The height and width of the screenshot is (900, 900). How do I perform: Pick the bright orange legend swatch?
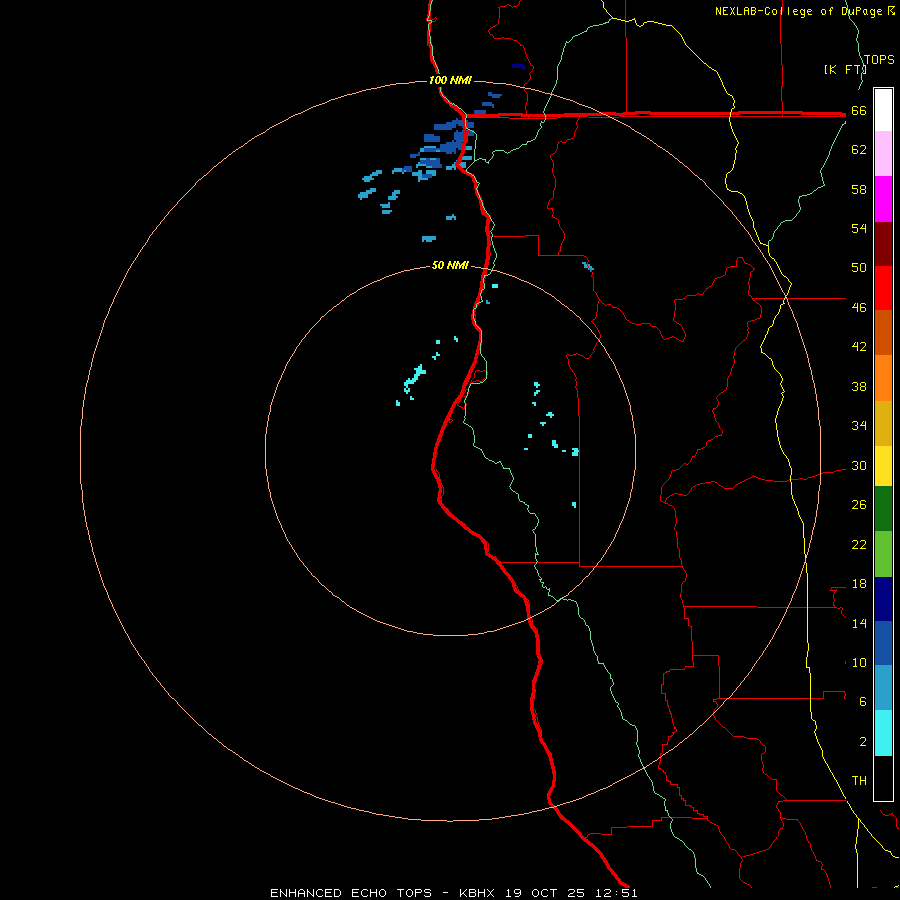883,378
